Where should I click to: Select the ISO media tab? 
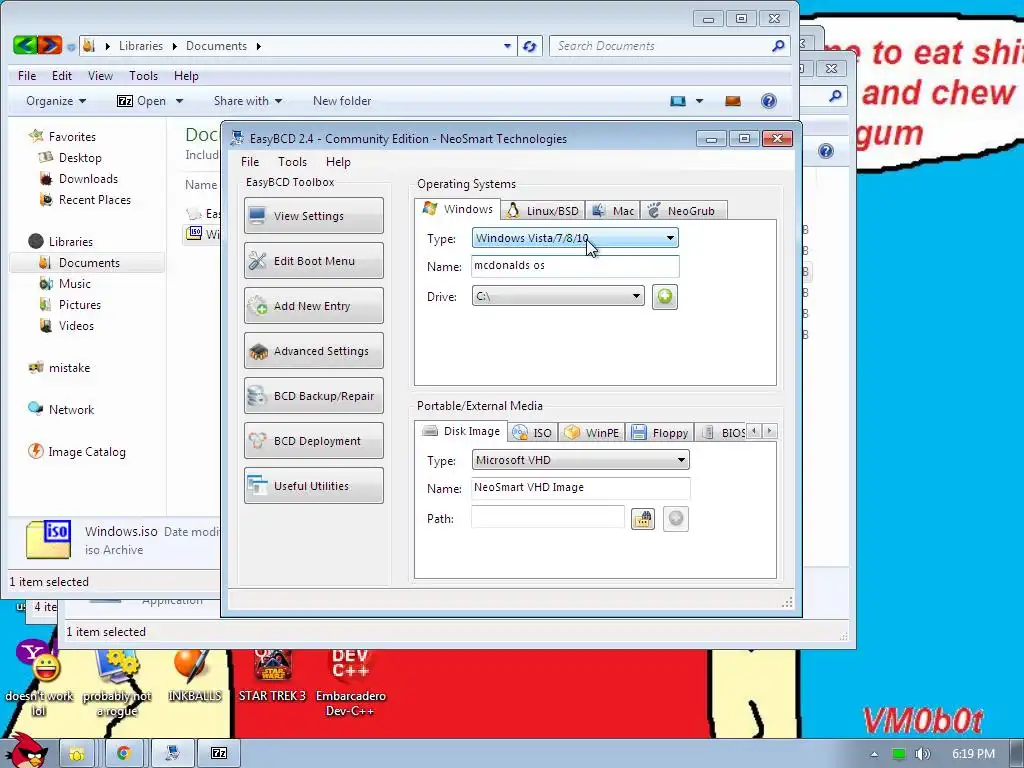[532, 432]
